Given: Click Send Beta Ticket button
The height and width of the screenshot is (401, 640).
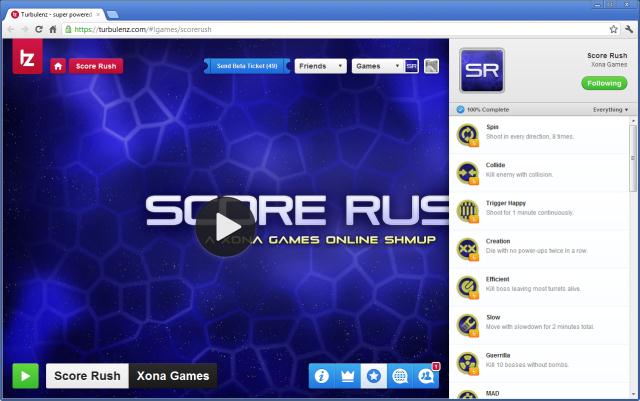Looking at the screenshot, I should [x=247, y=66].
